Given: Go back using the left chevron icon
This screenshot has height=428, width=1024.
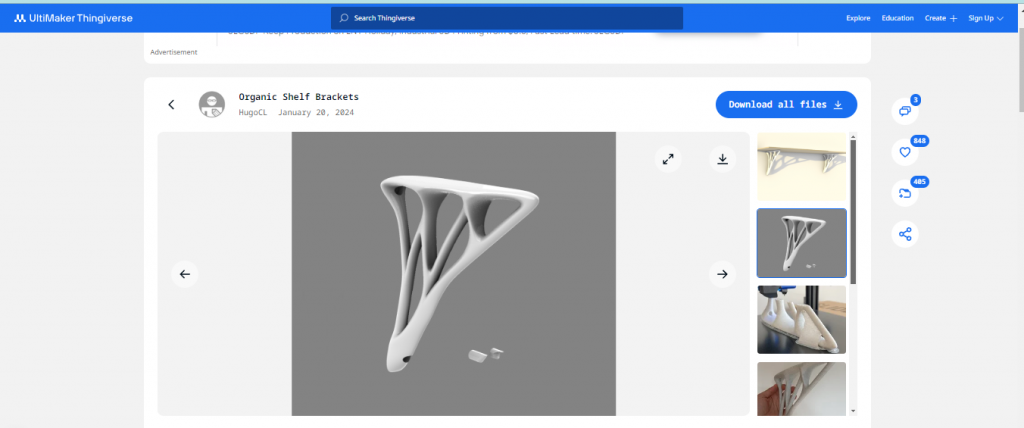Looking at the screenshot, I should [x=171, y=105].
